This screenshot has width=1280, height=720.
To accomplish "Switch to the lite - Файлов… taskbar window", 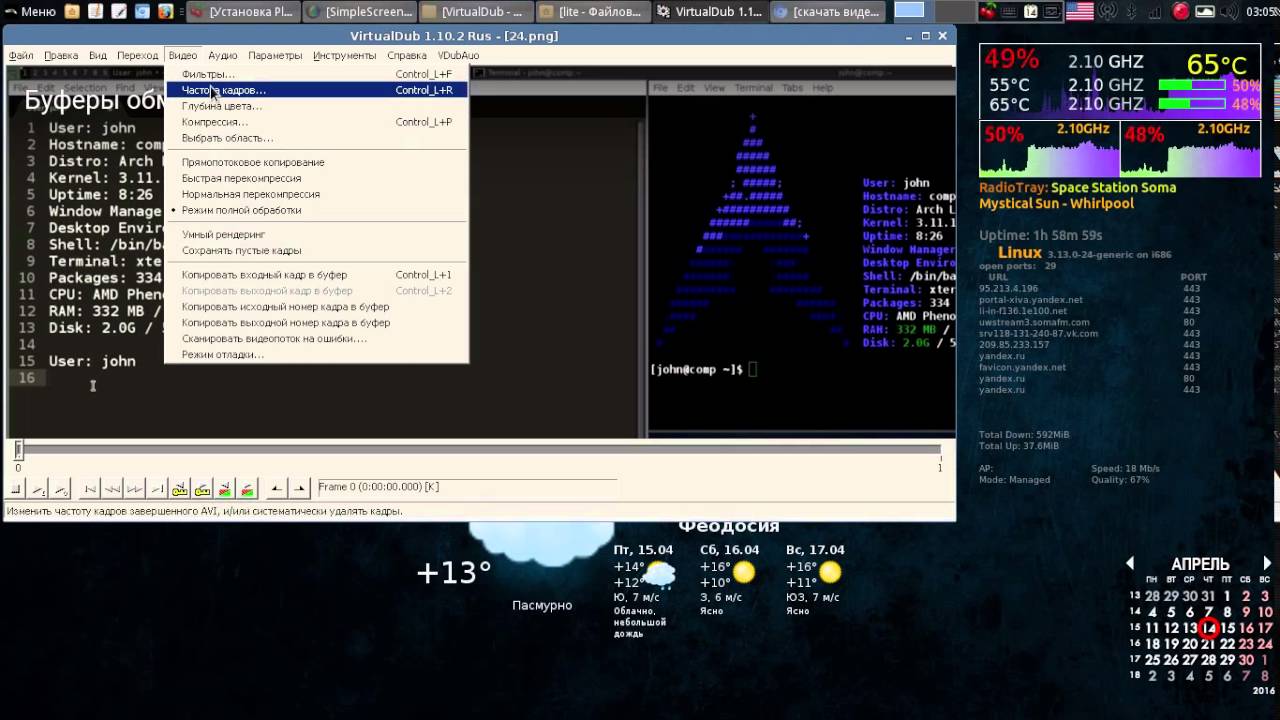I will [x=592, y=12].
